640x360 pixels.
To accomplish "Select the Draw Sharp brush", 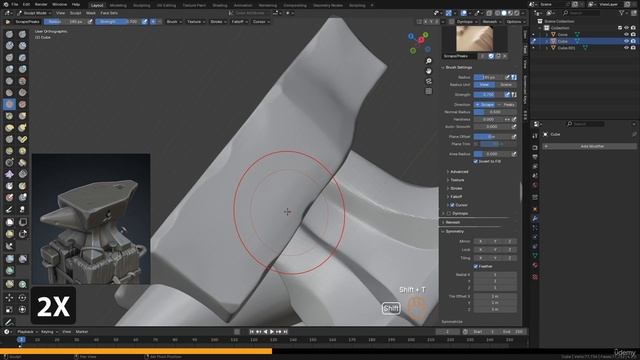I will coord(22,34).
